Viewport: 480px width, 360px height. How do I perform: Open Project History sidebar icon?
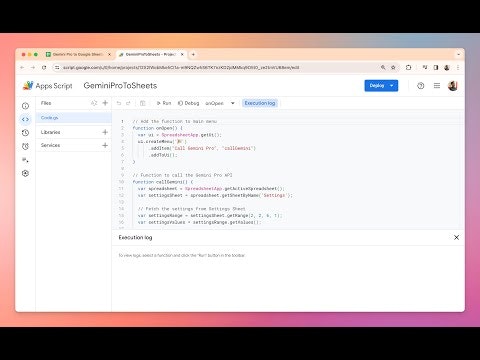[x=25, y=133]
